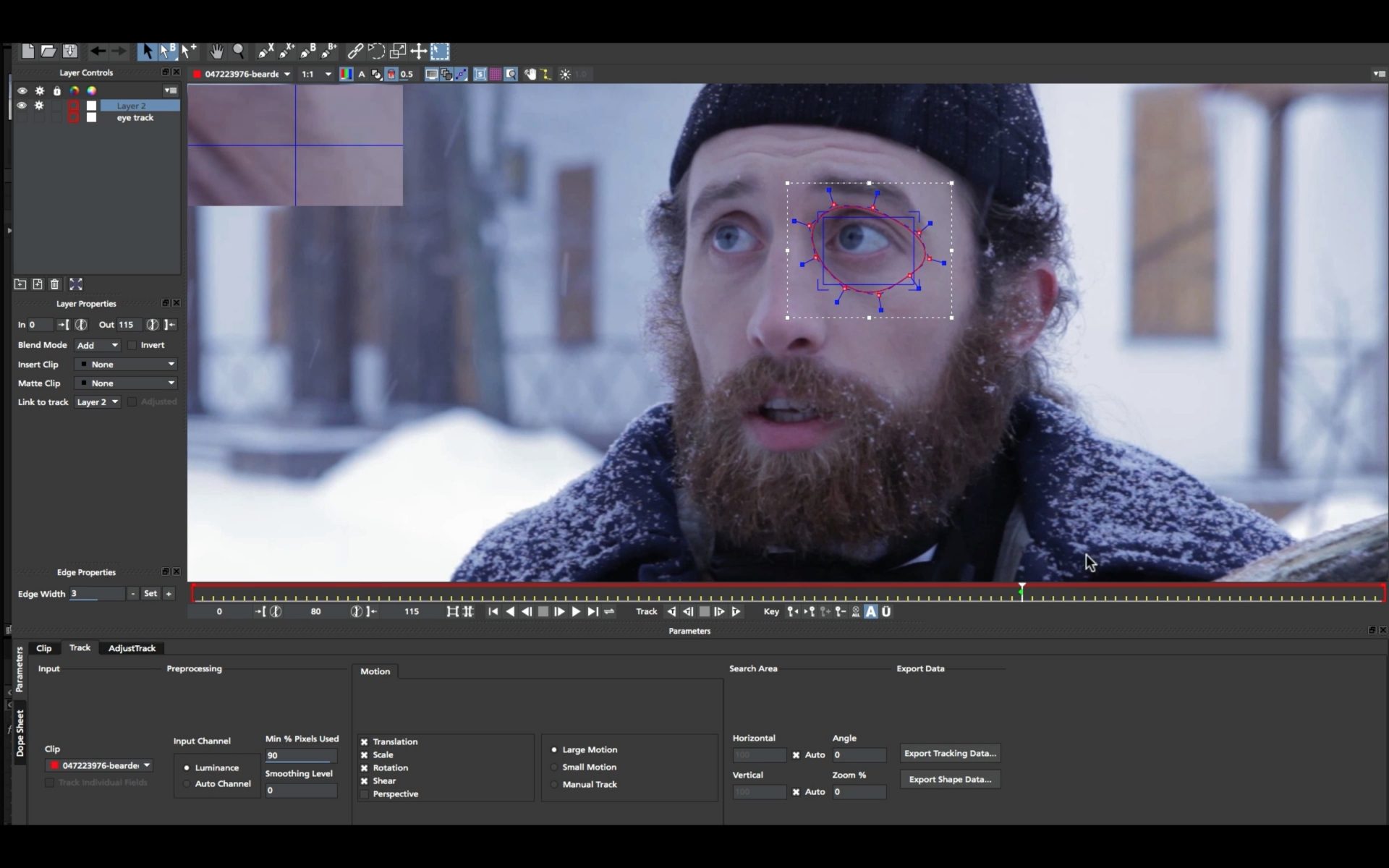Viewport: 1389px width, 868px height.
Task: Toggle Layer 2 tracking gear icon
Action: point(39,106)
